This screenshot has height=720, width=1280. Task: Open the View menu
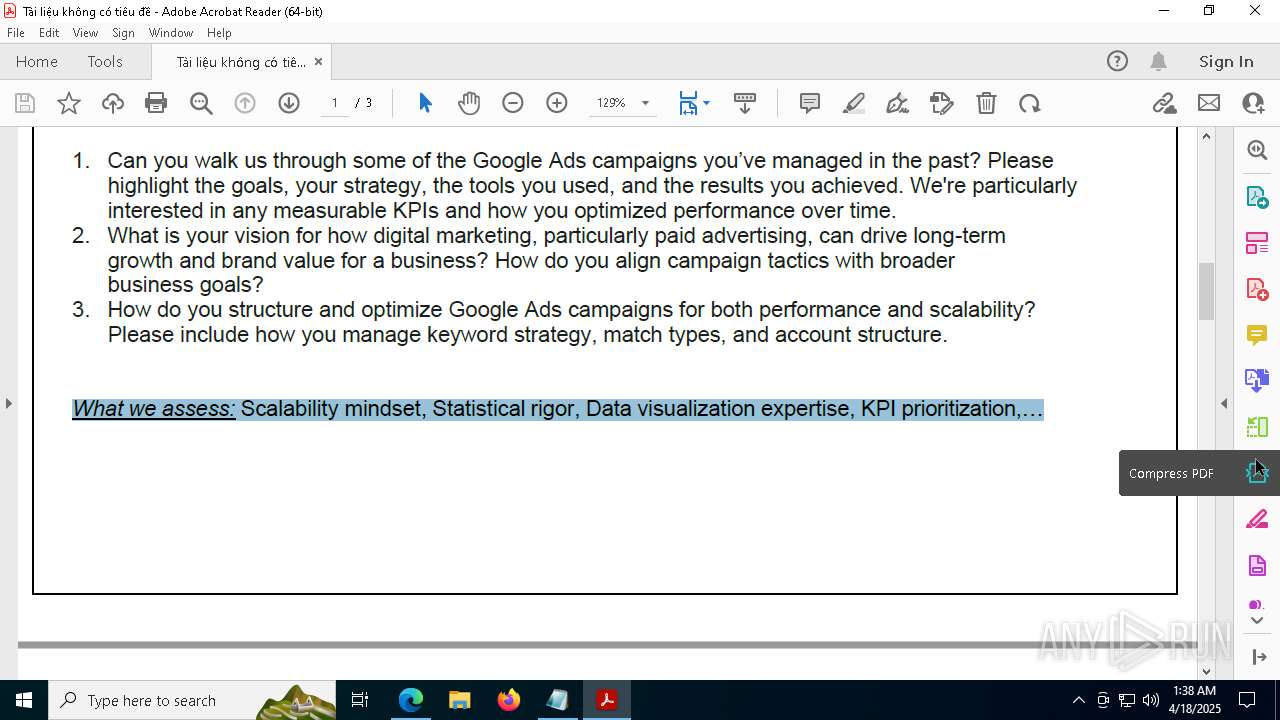click(85, 33)
